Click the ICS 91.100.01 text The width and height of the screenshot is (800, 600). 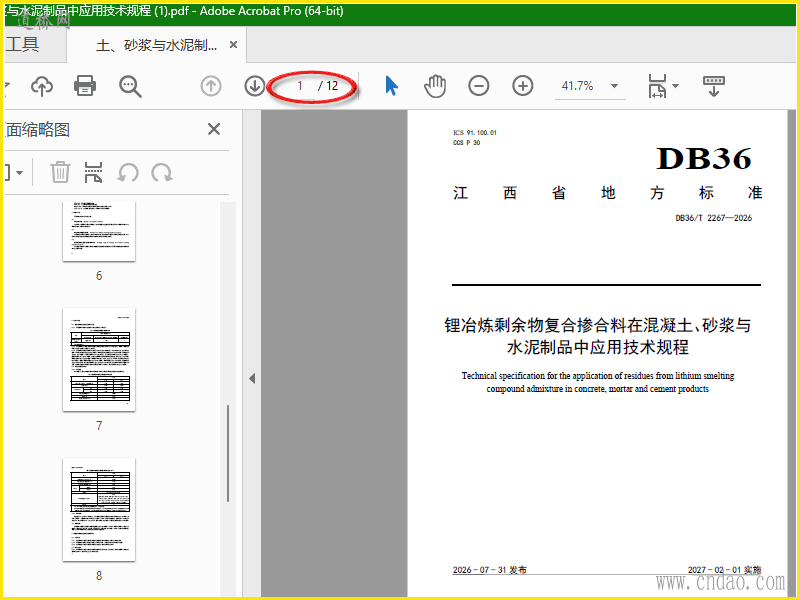[475, 133]
